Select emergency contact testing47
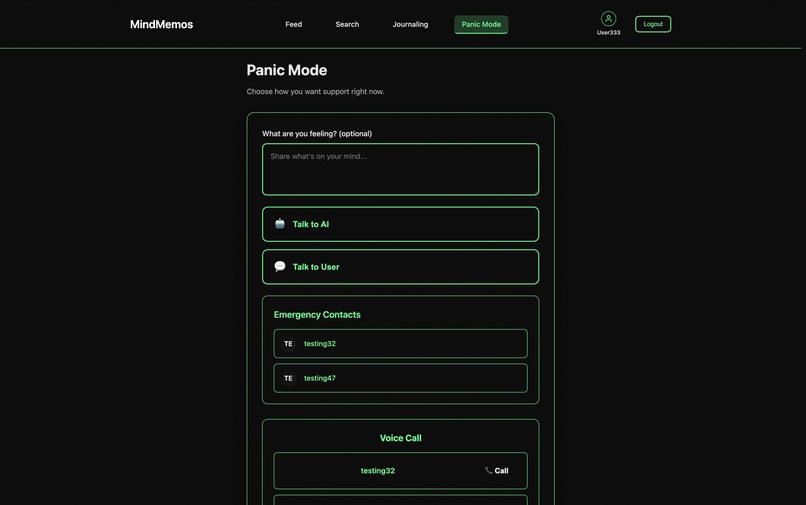Image resolution: width=806 pixels, height=505 pixels. click(400, 378)
